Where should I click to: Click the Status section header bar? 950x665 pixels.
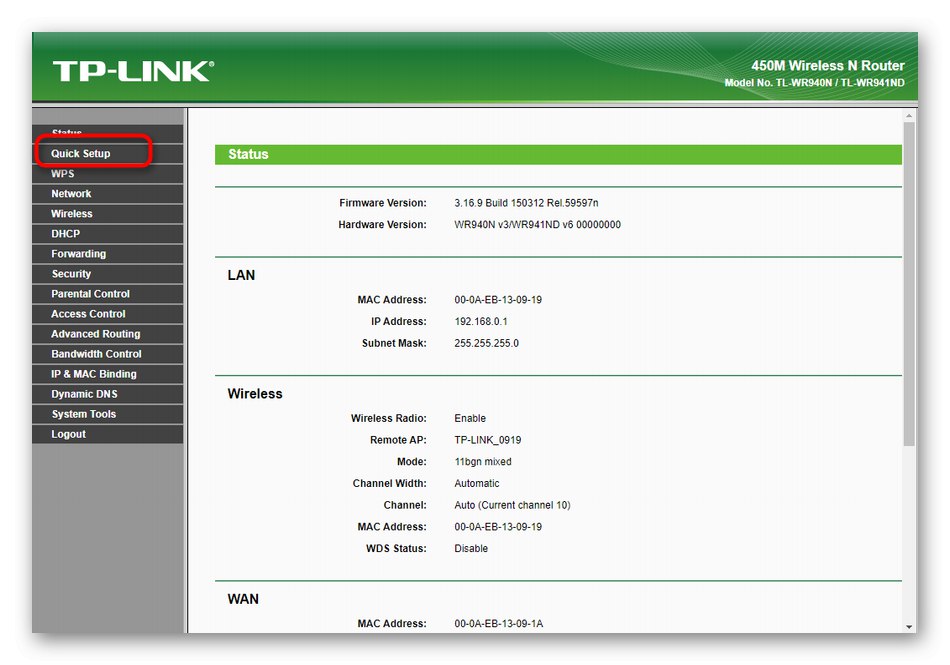(x=556, y=154)
